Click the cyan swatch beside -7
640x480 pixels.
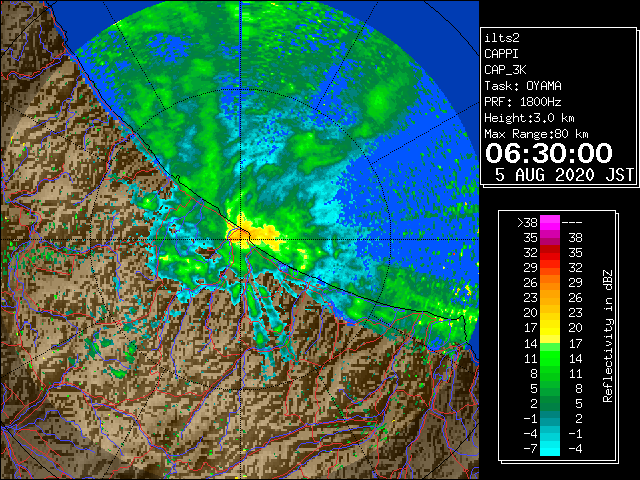[x=550, y=449]
